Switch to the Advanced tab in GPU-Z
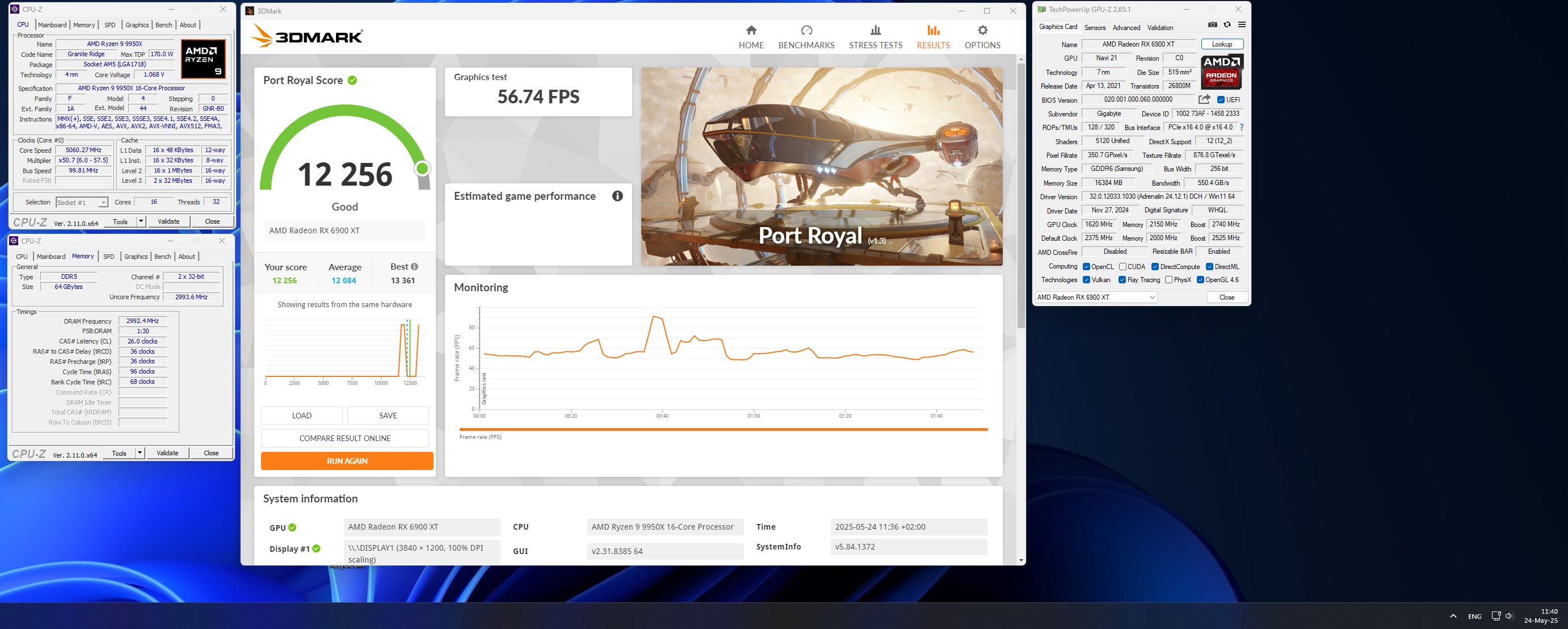 tap(1126, 27)
